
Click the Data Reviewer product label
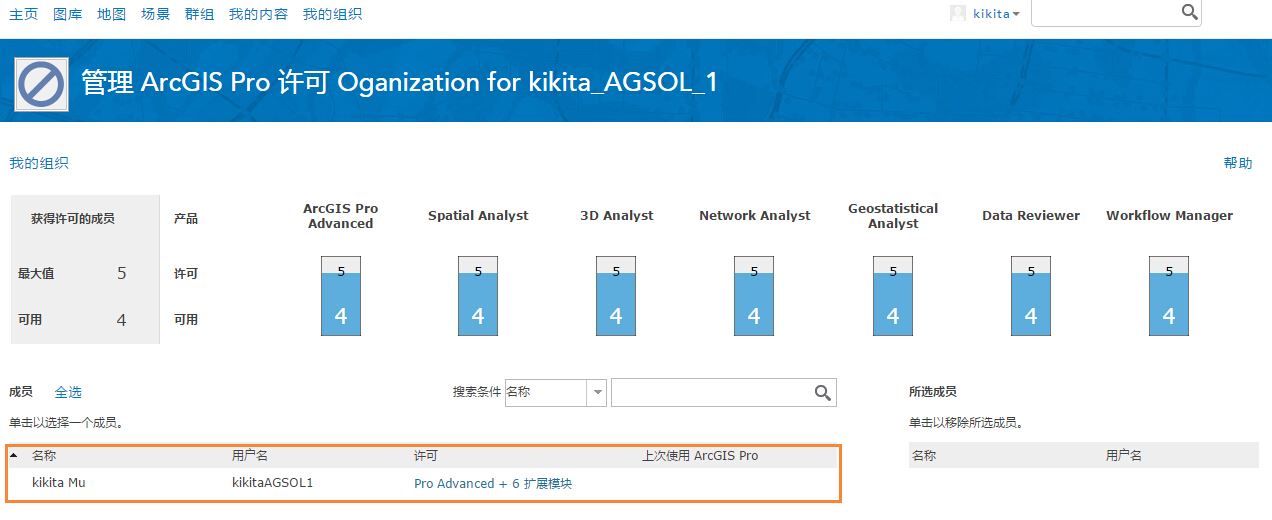[x=1031, y=216]
